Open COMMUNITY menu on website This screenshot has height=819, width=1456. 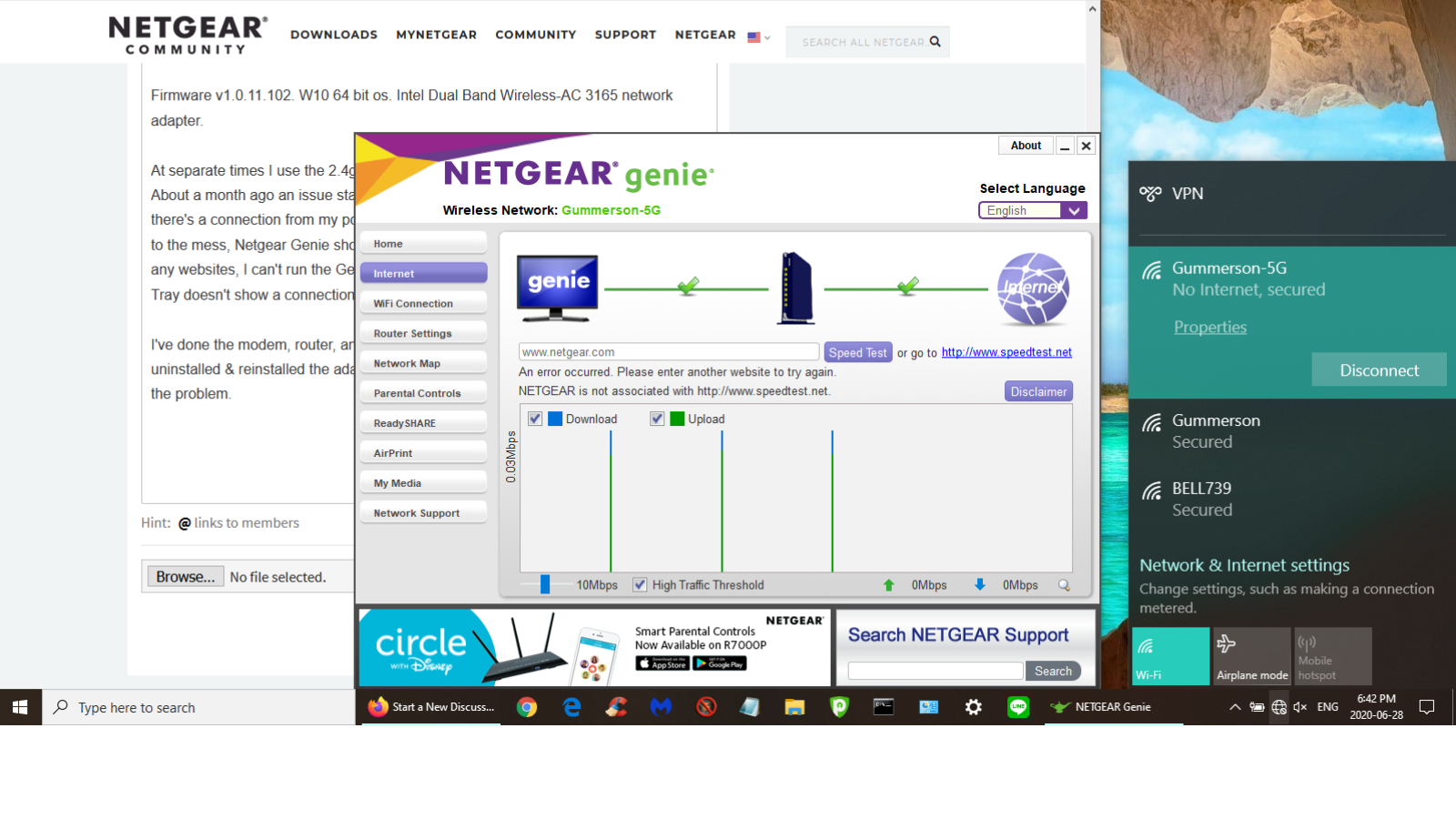(535, 35)
